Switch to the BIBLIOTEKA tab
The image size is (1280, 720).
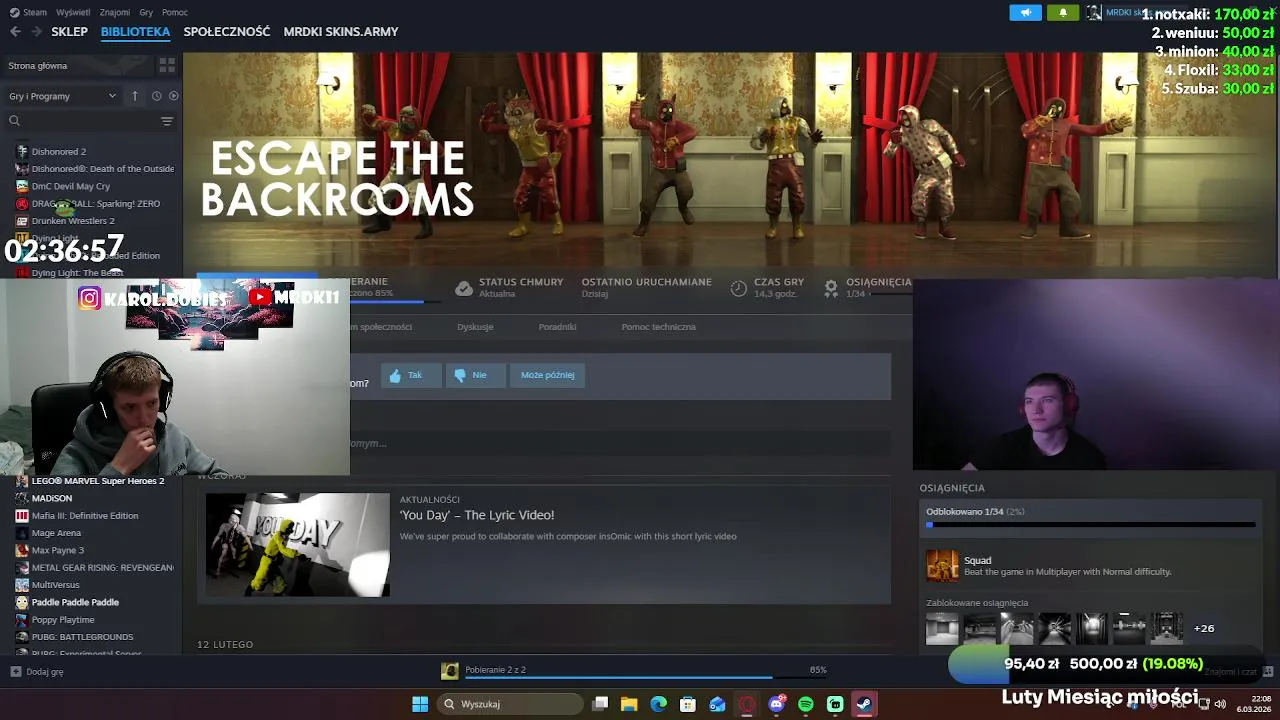(135, 32)
